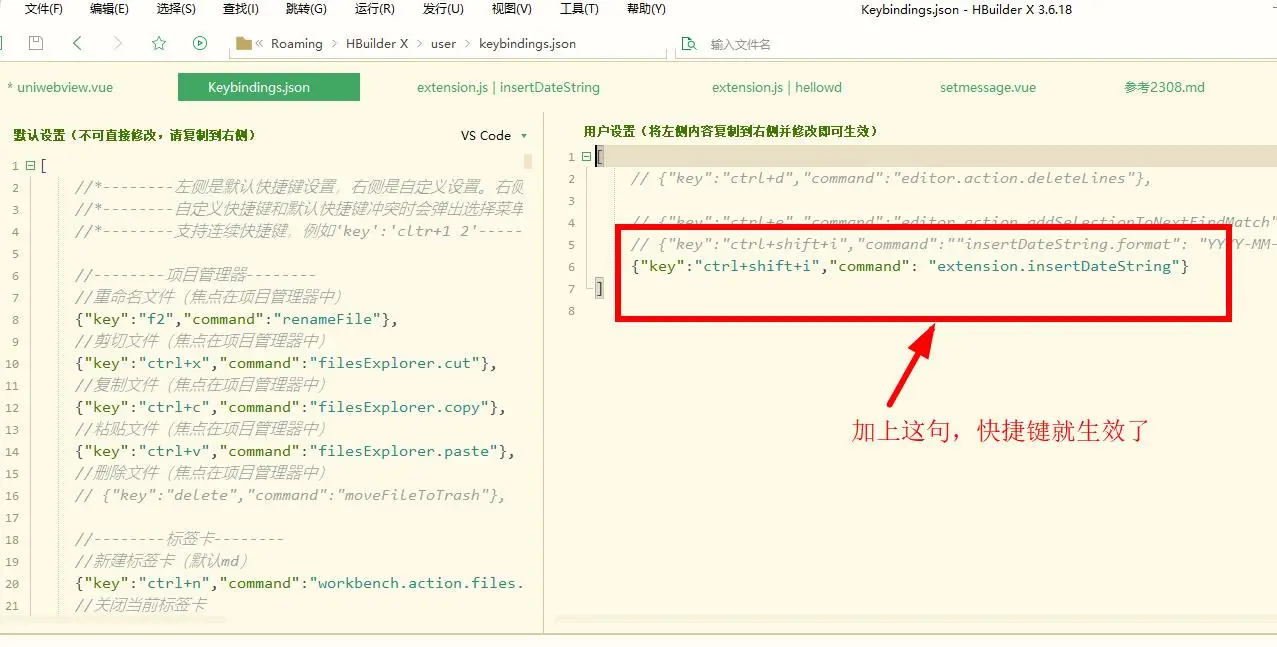Open the VS Code keymap scheme dropdown
The image size is (1277, 647).
point(493,136)
